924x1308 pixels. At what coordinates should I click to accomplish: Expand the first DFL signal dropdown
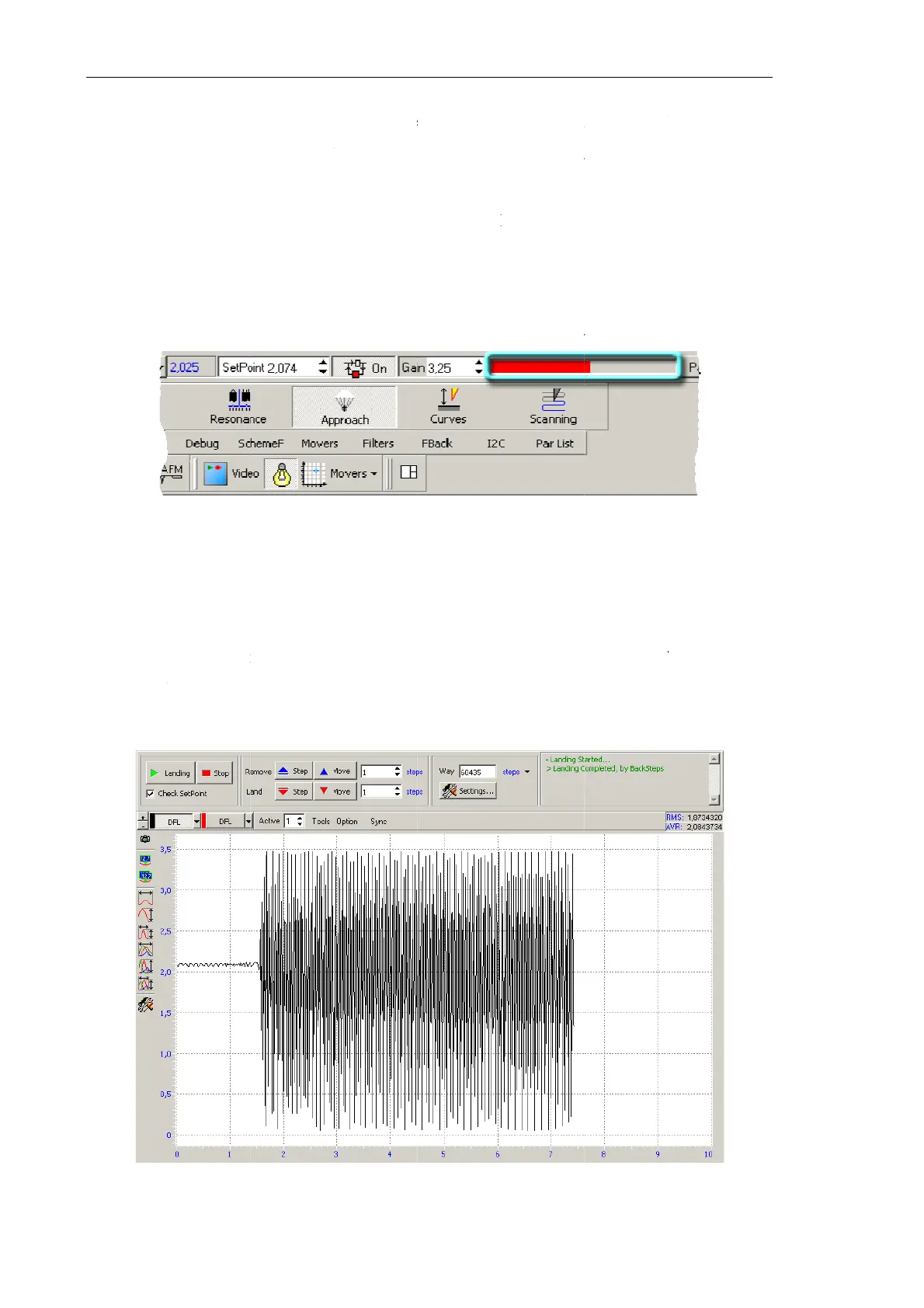(197, 821)
